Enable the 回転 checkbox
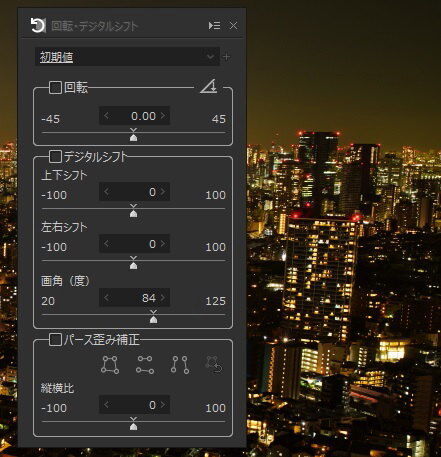Viewport: 441px width, 457px height. (55, 88)
